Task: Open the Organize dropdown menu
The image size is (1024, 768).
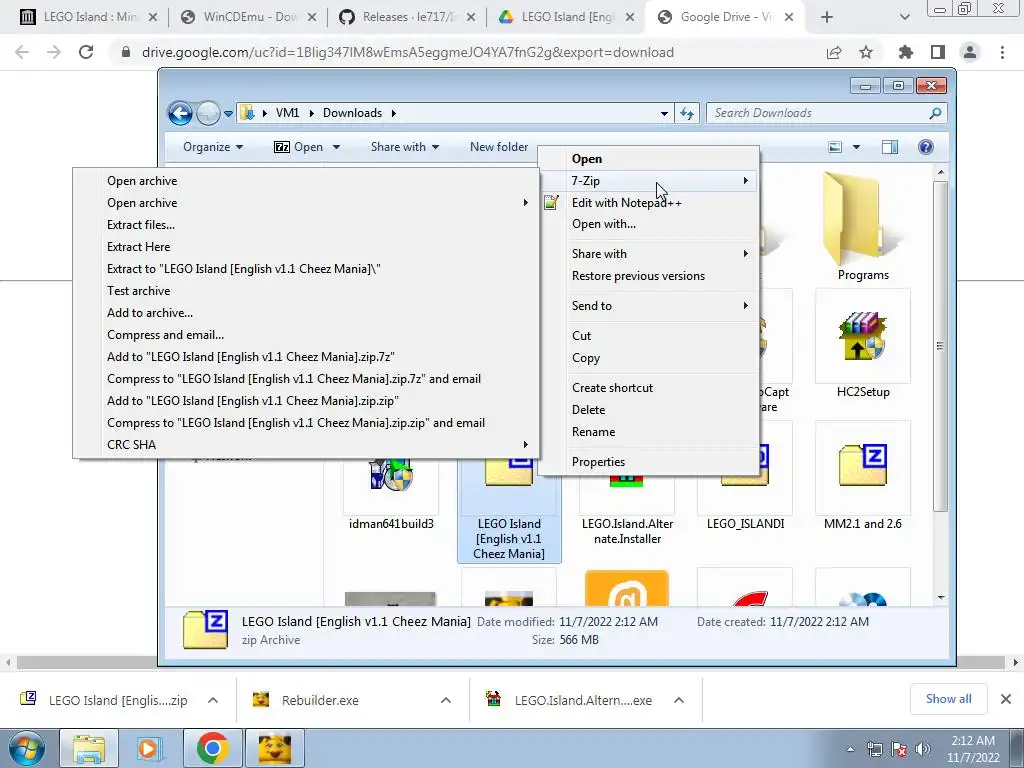Action: click(213, 147)
